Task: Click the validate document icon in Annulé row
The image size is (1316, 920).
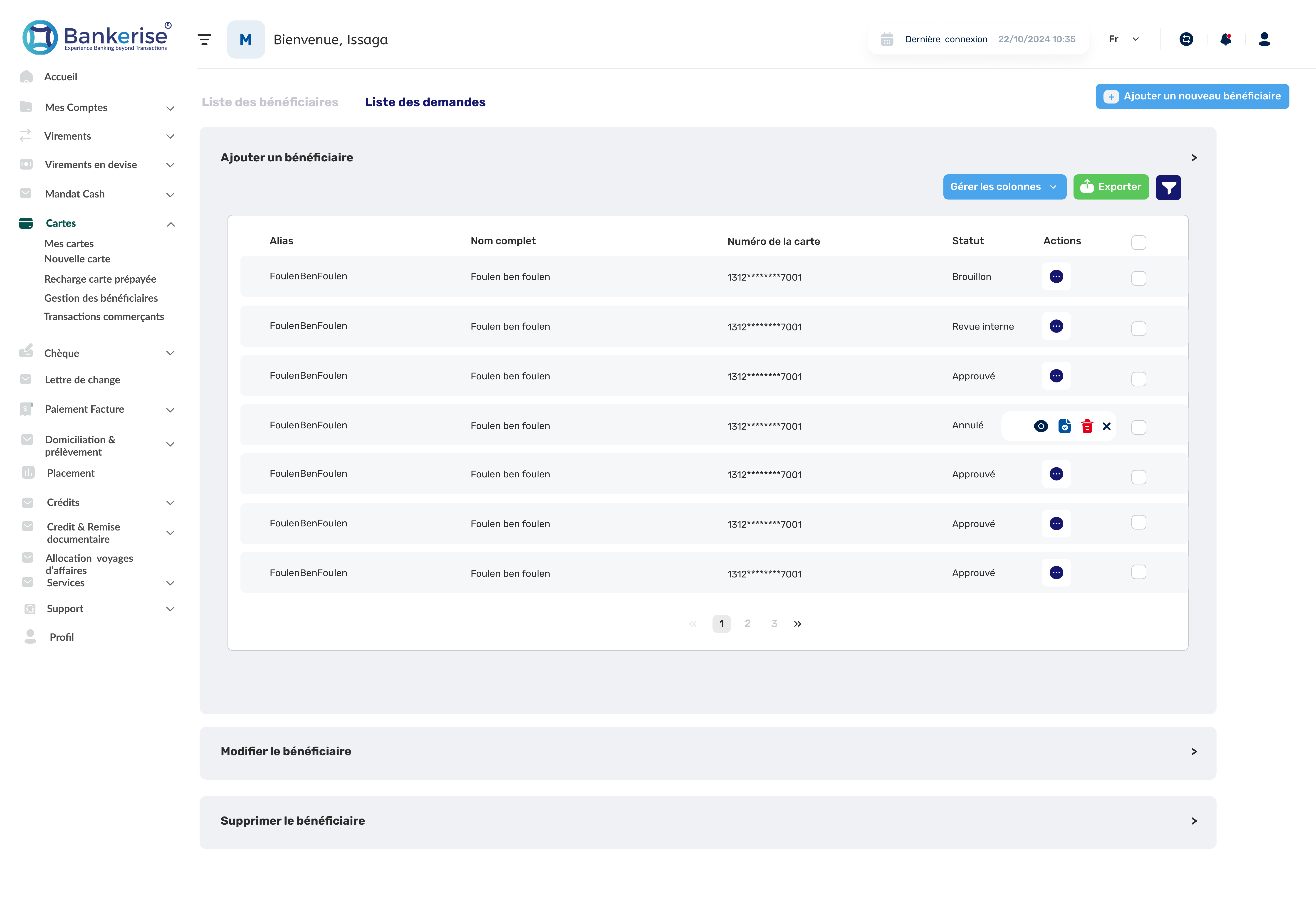Action: (1064, 426)
